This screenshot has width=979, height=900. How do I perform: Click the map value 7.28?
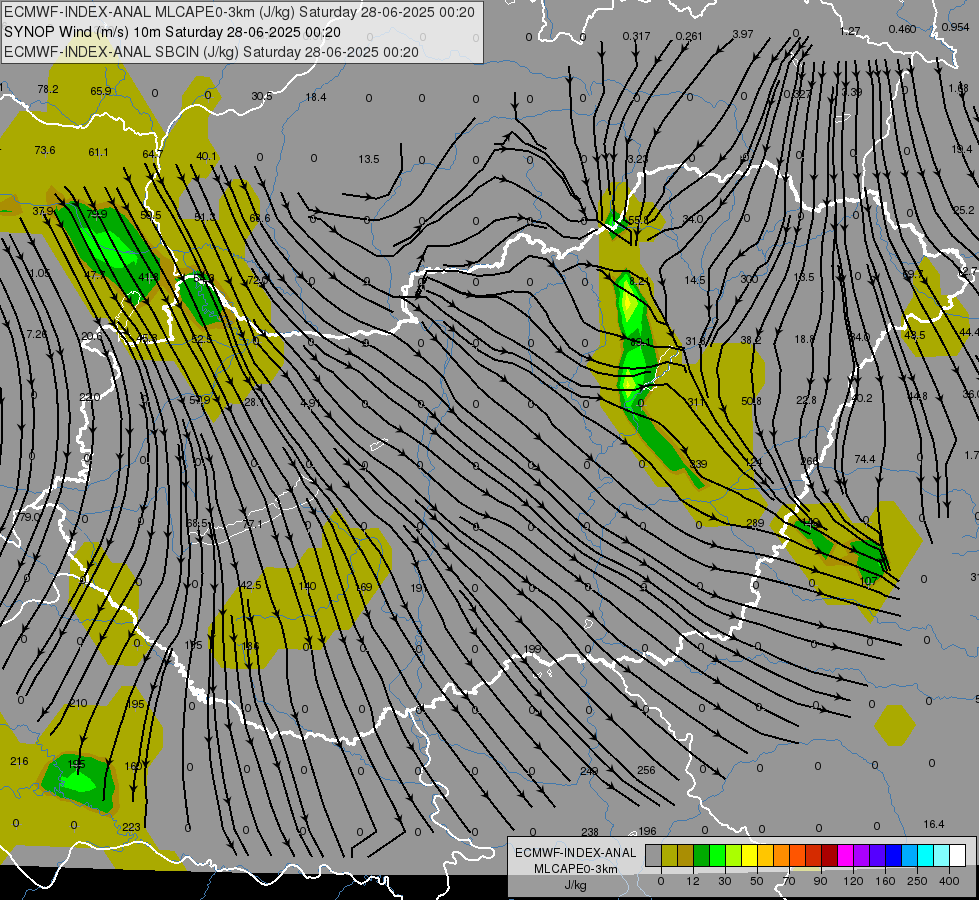(37, 334)
